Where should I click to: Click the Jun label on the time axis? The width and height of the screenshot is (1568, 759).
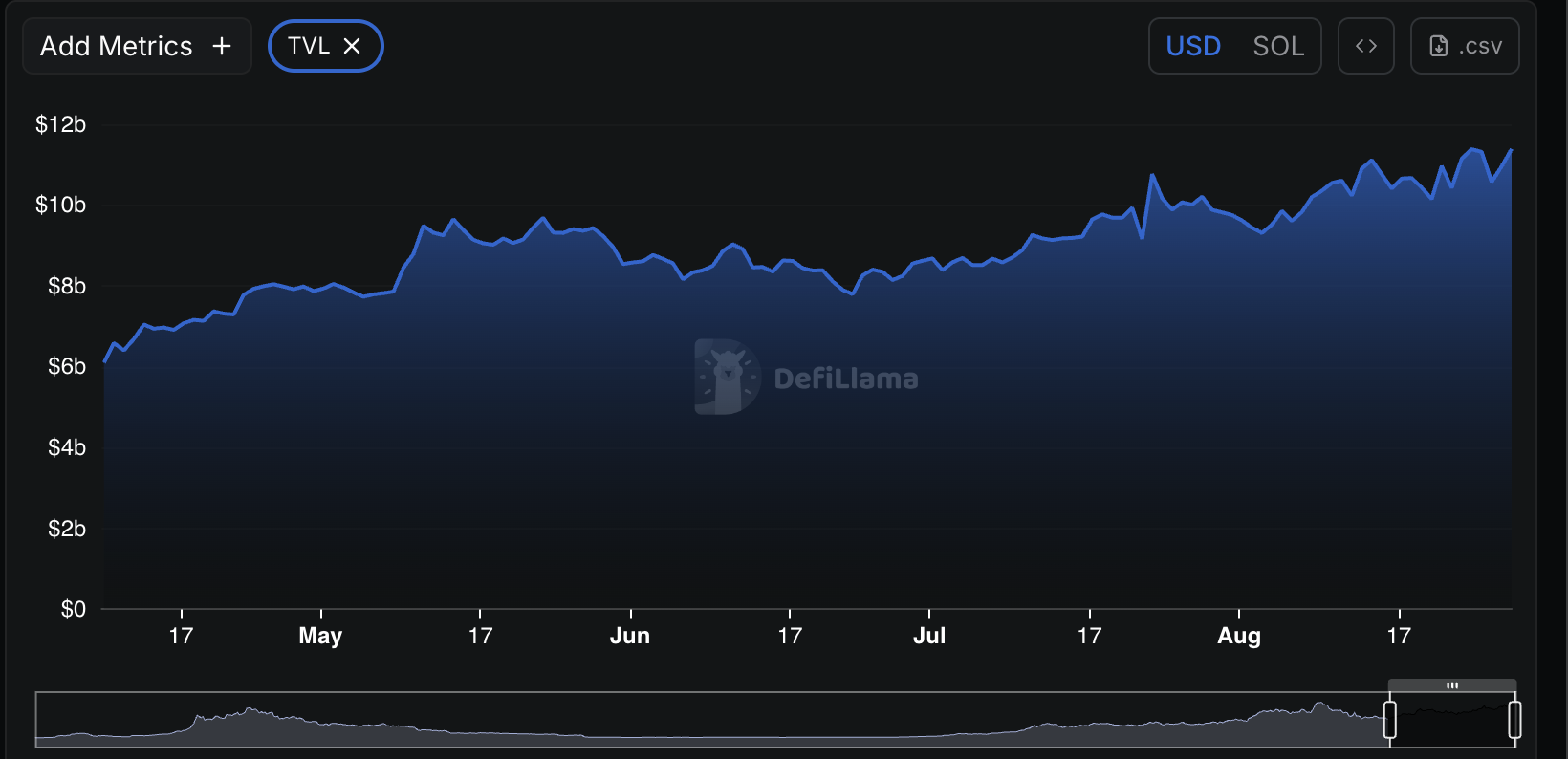[630, 636]
